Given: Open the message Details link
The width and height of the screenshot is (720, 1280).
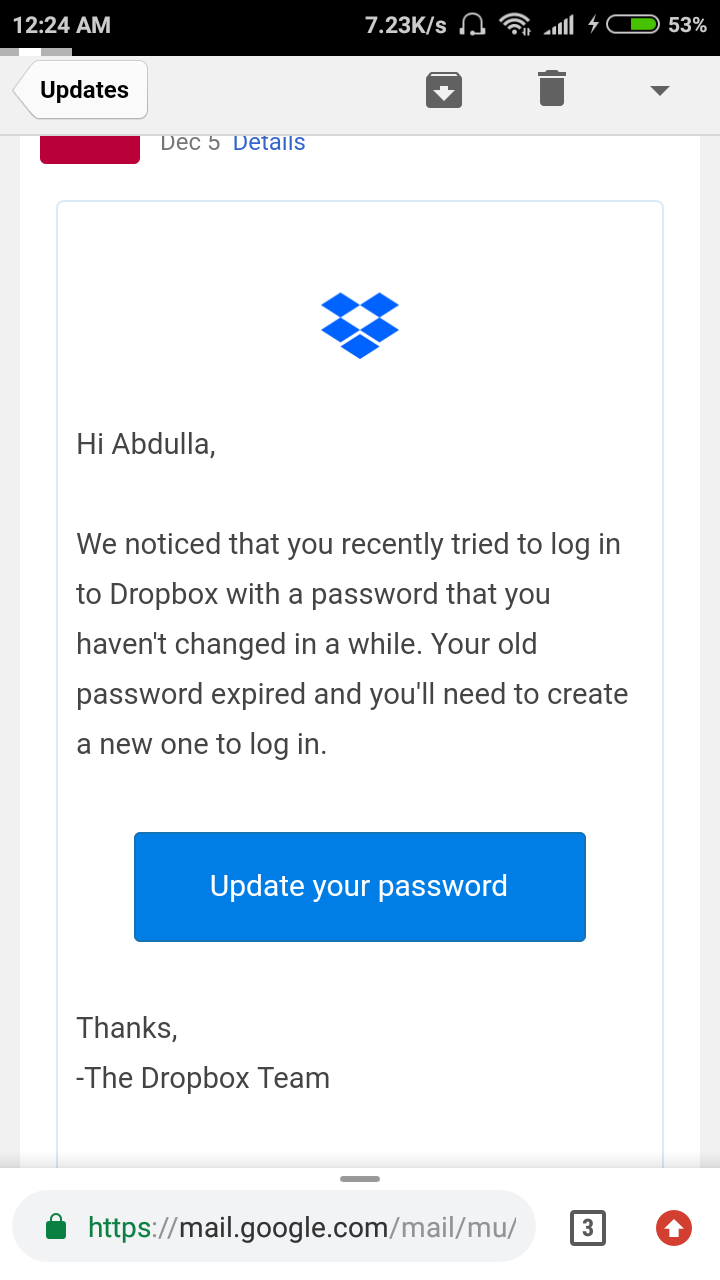Looking at the screenshot, I should [269, 143].
